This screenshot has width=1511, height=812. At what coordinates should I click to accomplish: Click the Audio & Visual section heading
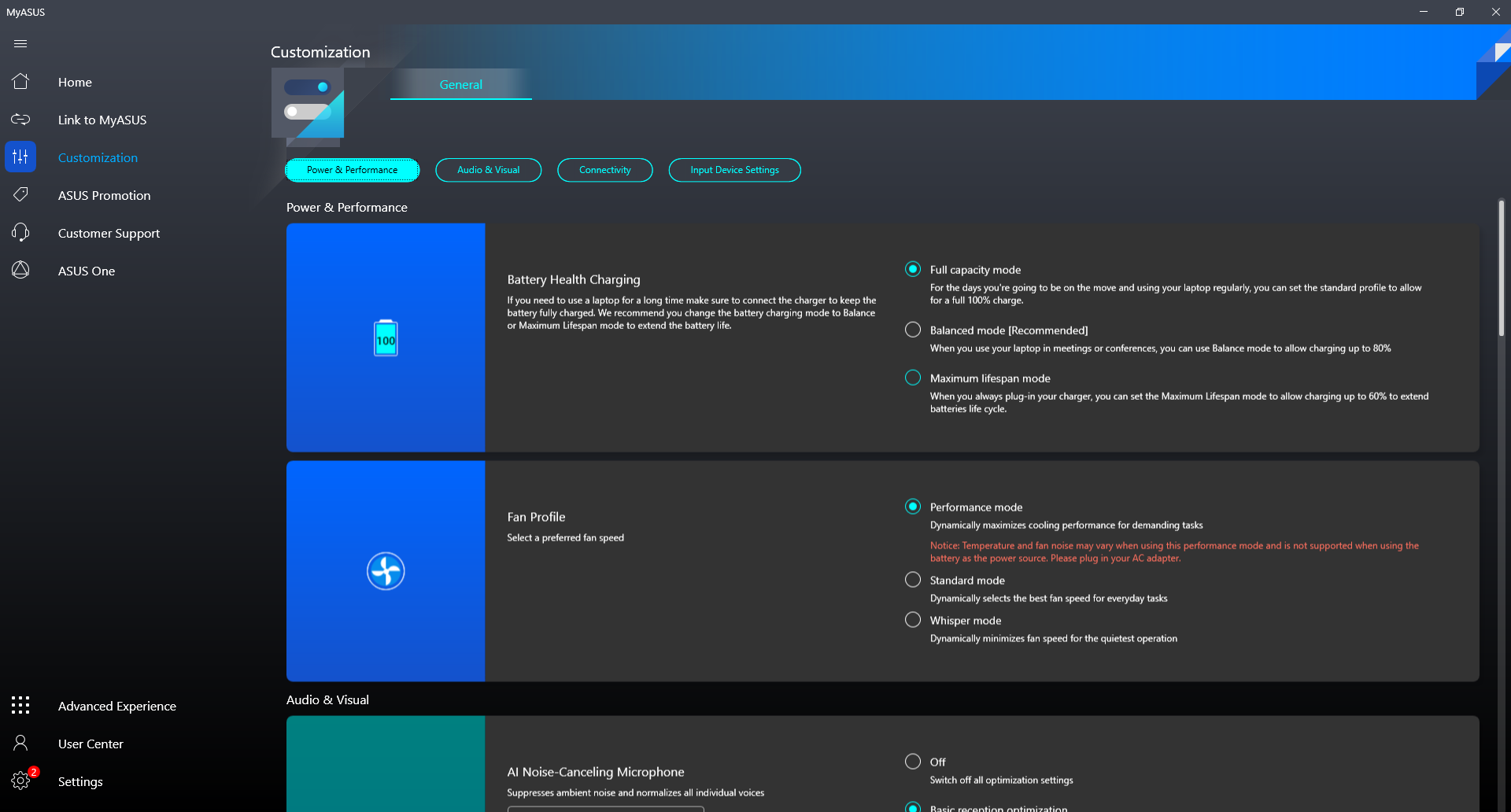click(x=327, y=699)
